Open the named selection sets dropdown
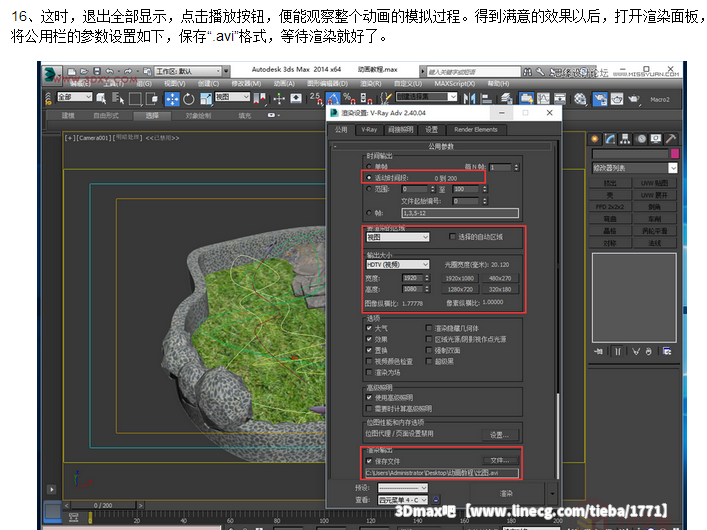The image size is (707, 530). 427,97
